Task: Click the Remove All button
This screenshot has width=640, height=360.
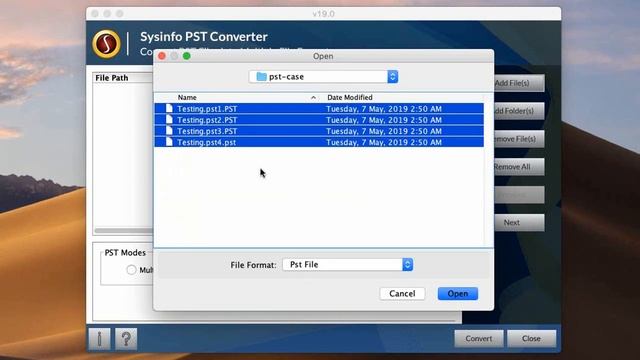Action: 519,167
